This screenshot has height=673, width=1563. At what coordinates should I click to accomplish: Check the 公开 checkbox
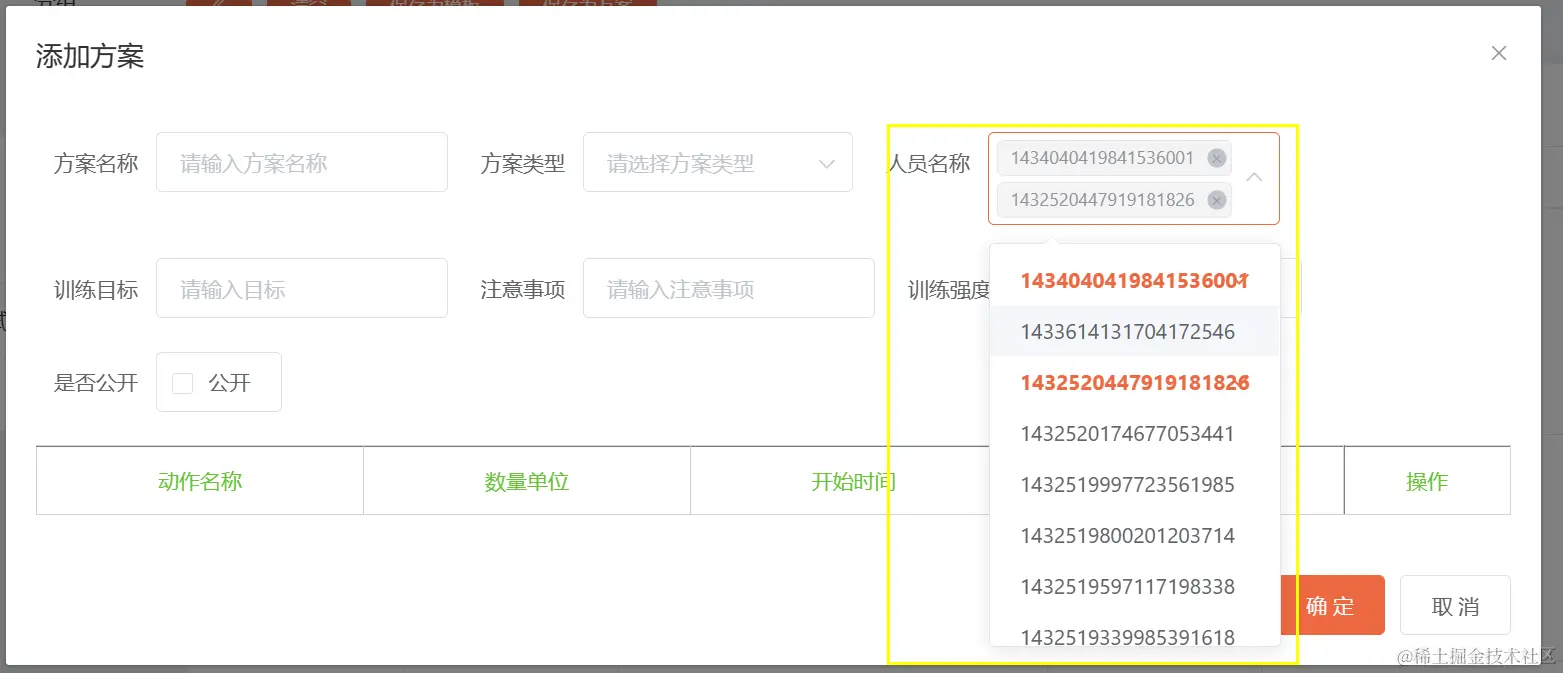click(x=183, y=383)
